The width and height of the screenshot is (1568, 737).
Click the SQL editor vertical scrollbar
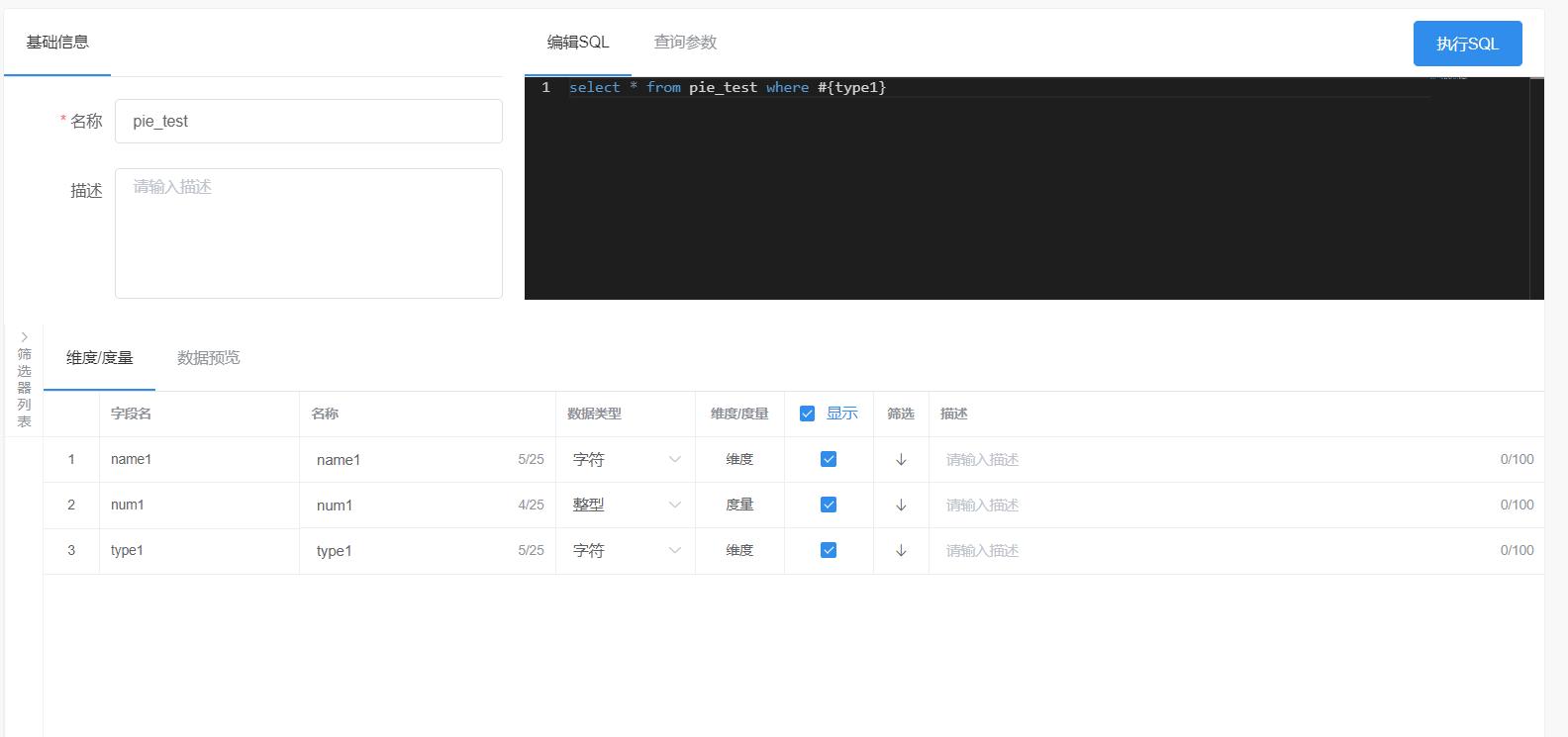pyautogui.click(x=1536, y=188)
